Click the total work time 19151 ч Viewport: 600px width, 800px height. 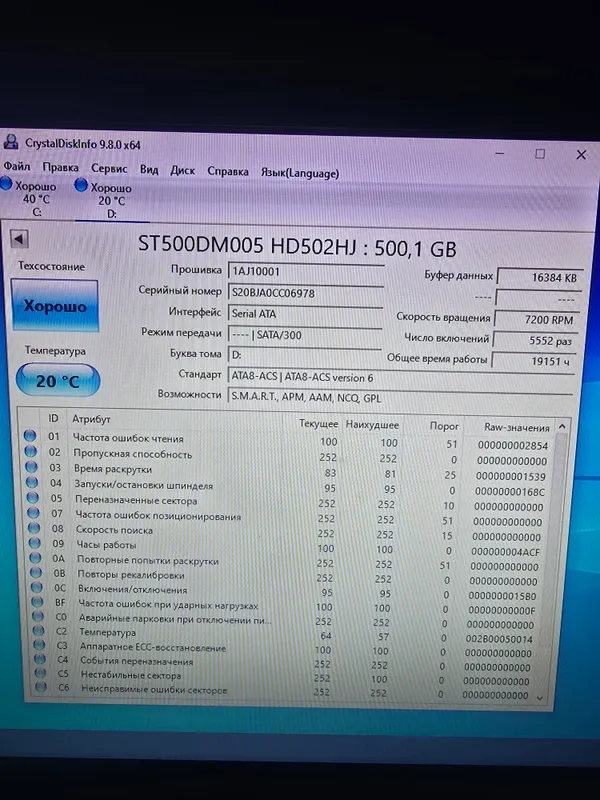point(533,361)
